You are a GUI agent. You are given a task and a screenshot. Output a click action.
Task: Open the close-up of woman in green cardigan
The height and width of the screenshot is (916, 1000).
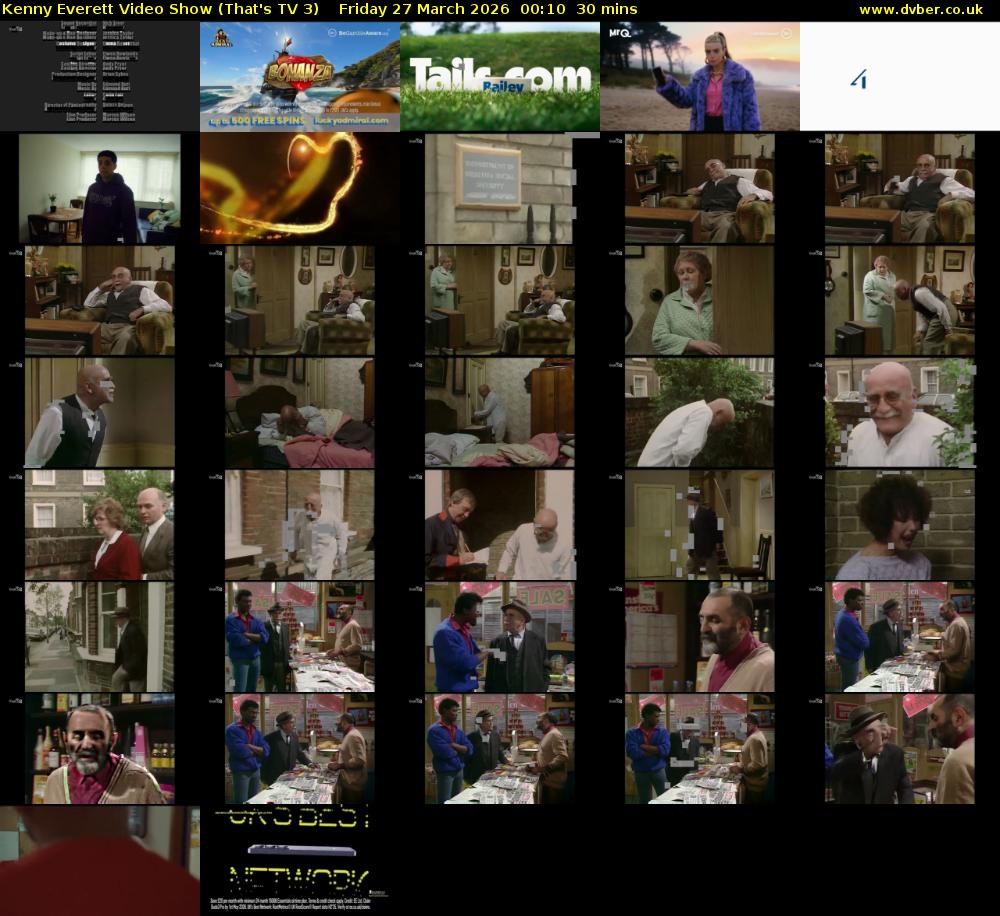tap(700, 300)
